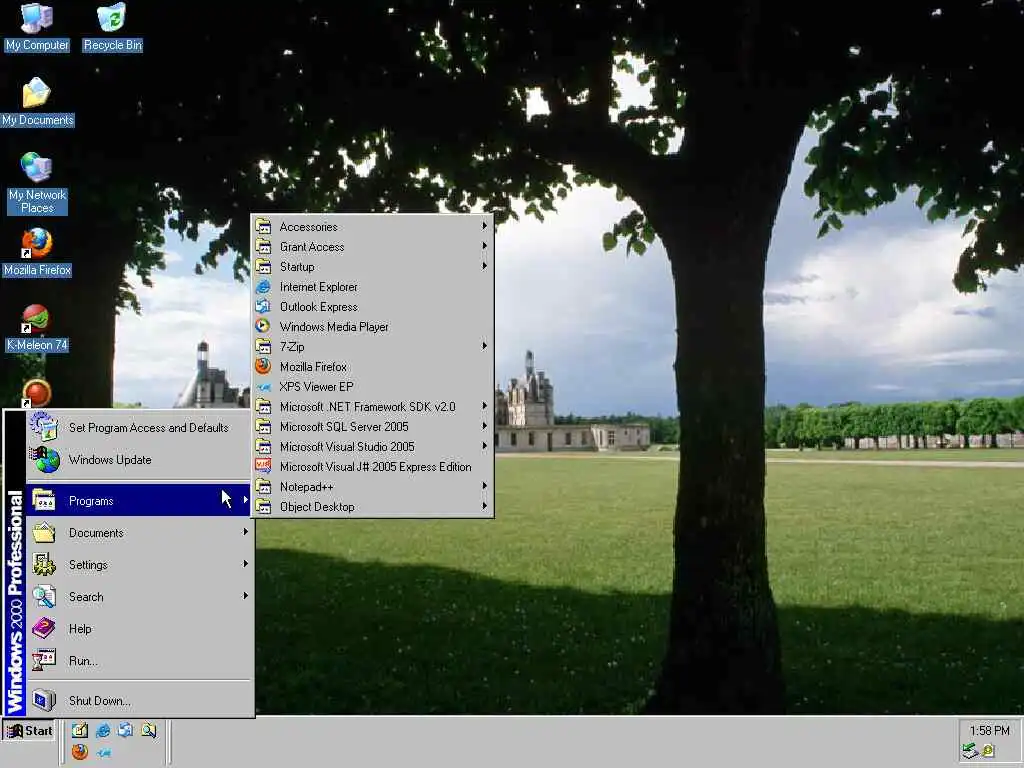
Task: Expand the Grant Access submenu arrow
Action: pyautogui.click(x=485, y=246)
